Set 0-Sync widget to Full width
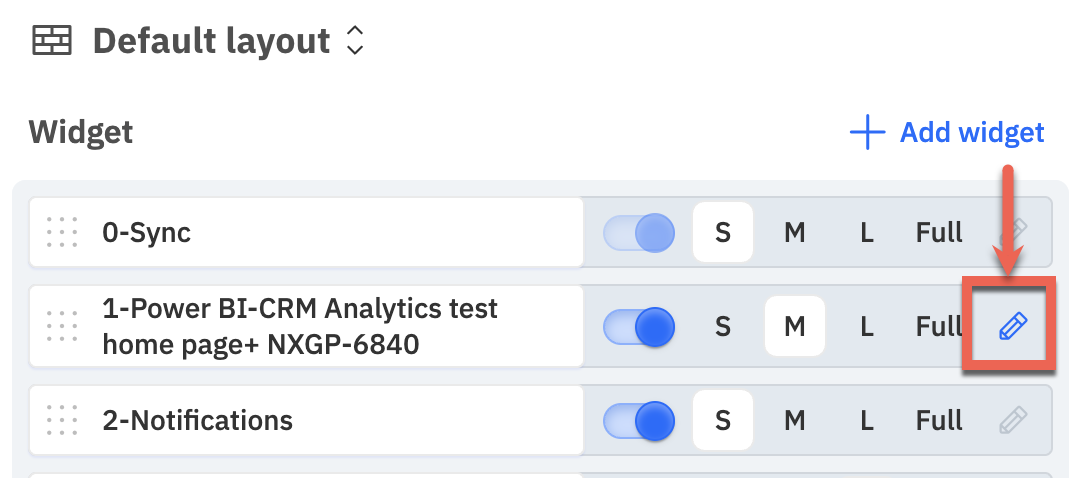 [939, 232]
